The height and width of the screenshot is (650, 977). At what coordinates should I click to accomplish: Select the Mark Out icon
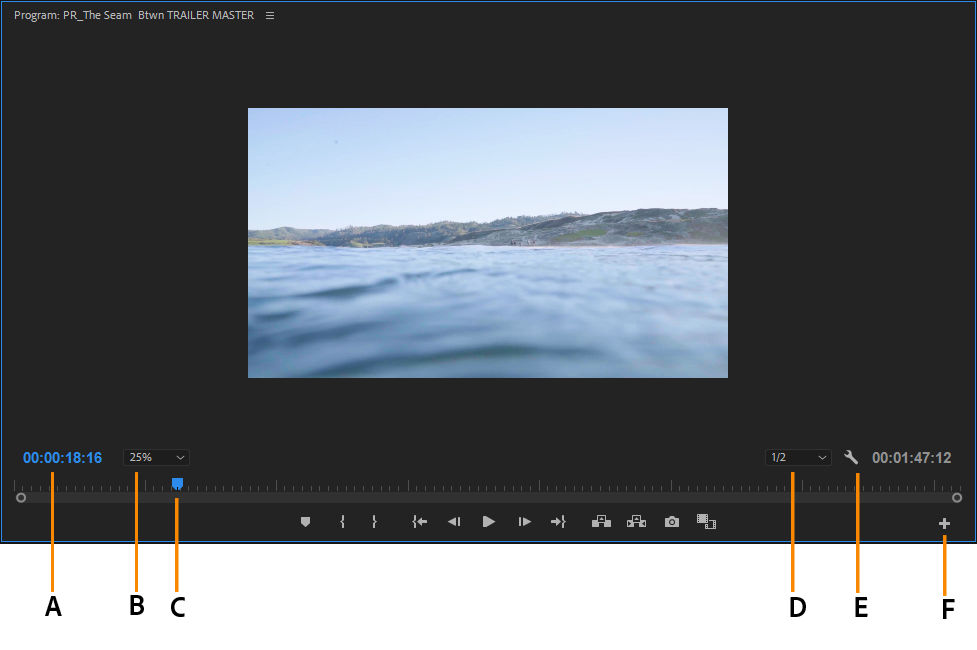[x=376, y=521]
